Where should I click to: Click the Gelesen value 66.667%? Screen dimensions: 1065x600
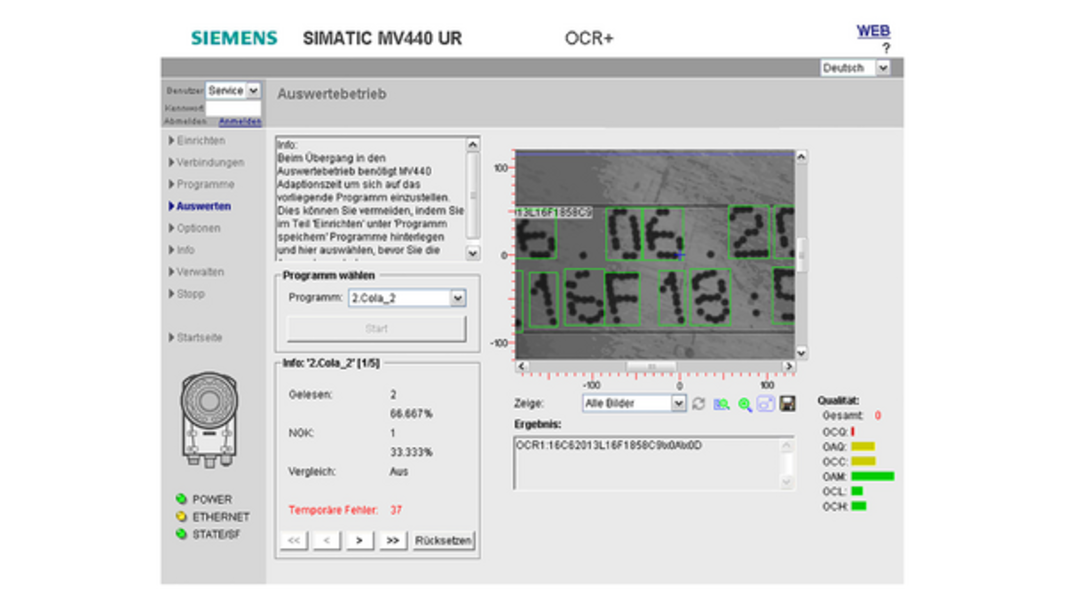(411, 414)
